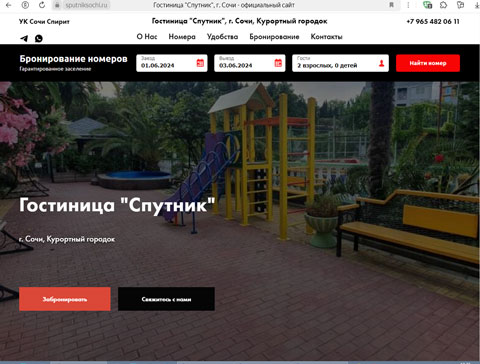Click the 'г. Сочи, Курортный городок' subtitle
The width and height of the screenshot is (480, 364).
click(x=67, y=239)
